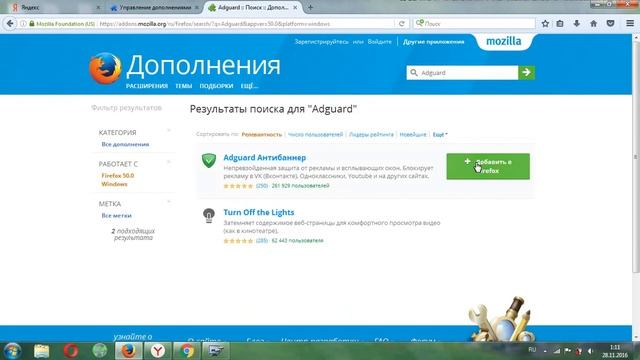Image resolution: width=640 pixels, height=360 pixels.
Task: Open Turn Off the Lights link
Action: 259,212
